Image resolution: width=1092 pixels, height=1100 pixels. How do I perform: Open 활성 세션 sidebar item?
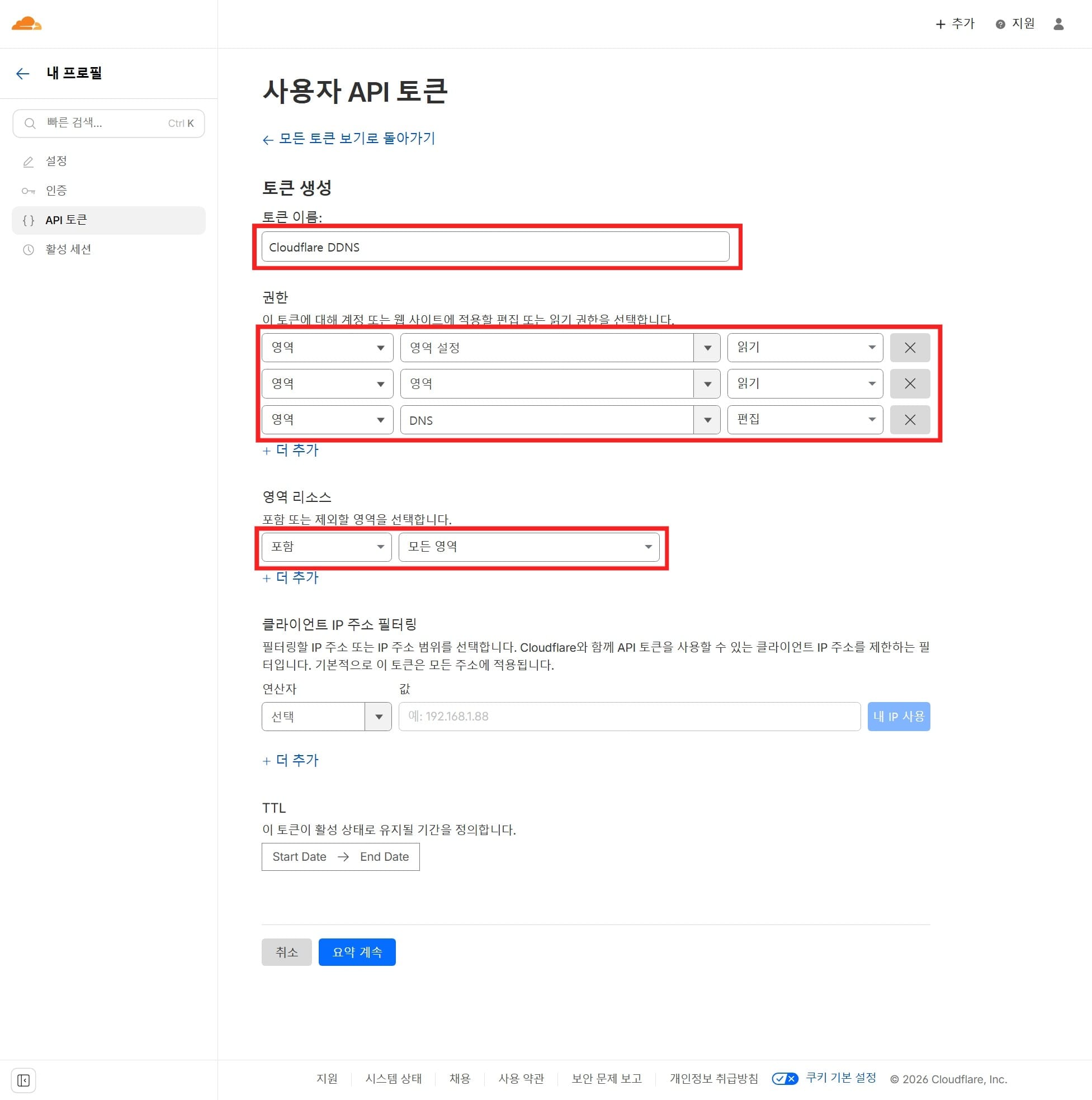68,249
